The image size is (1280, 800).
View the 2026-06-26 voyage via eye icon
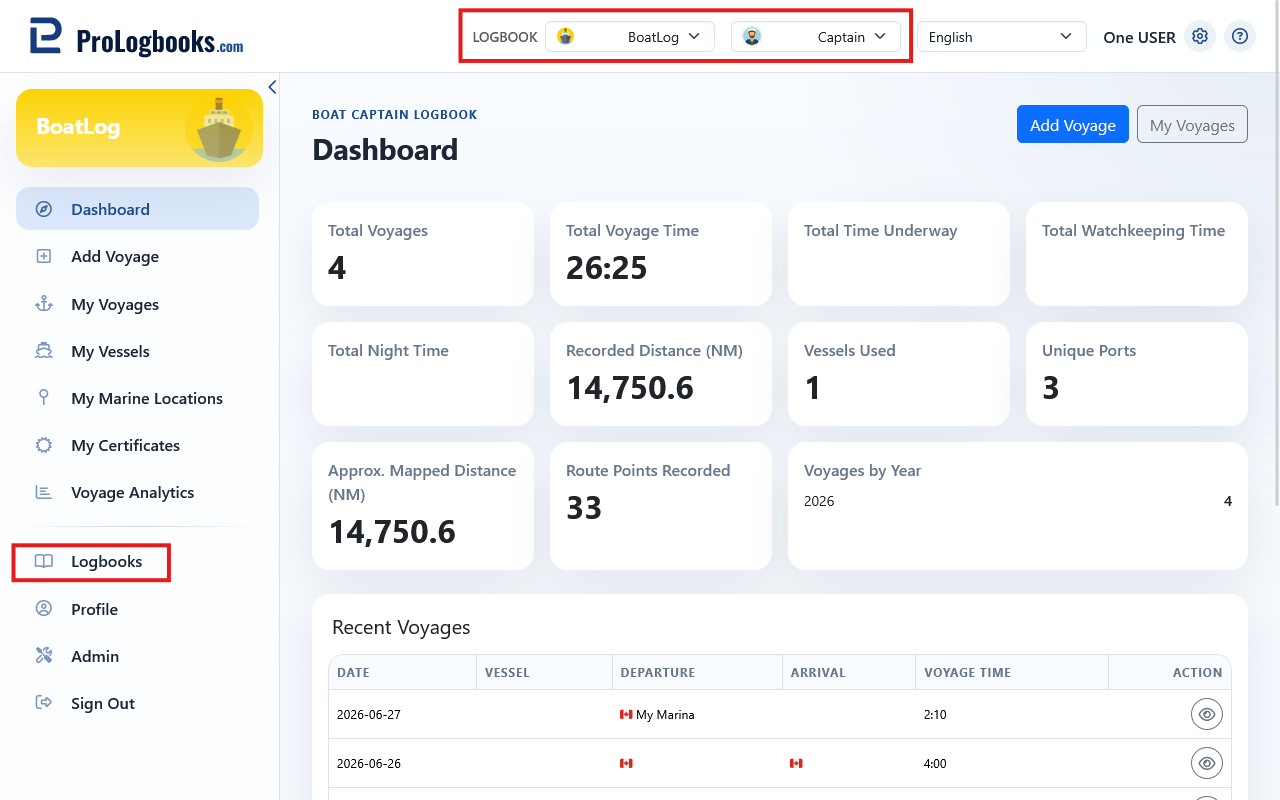click(1207, 763)
